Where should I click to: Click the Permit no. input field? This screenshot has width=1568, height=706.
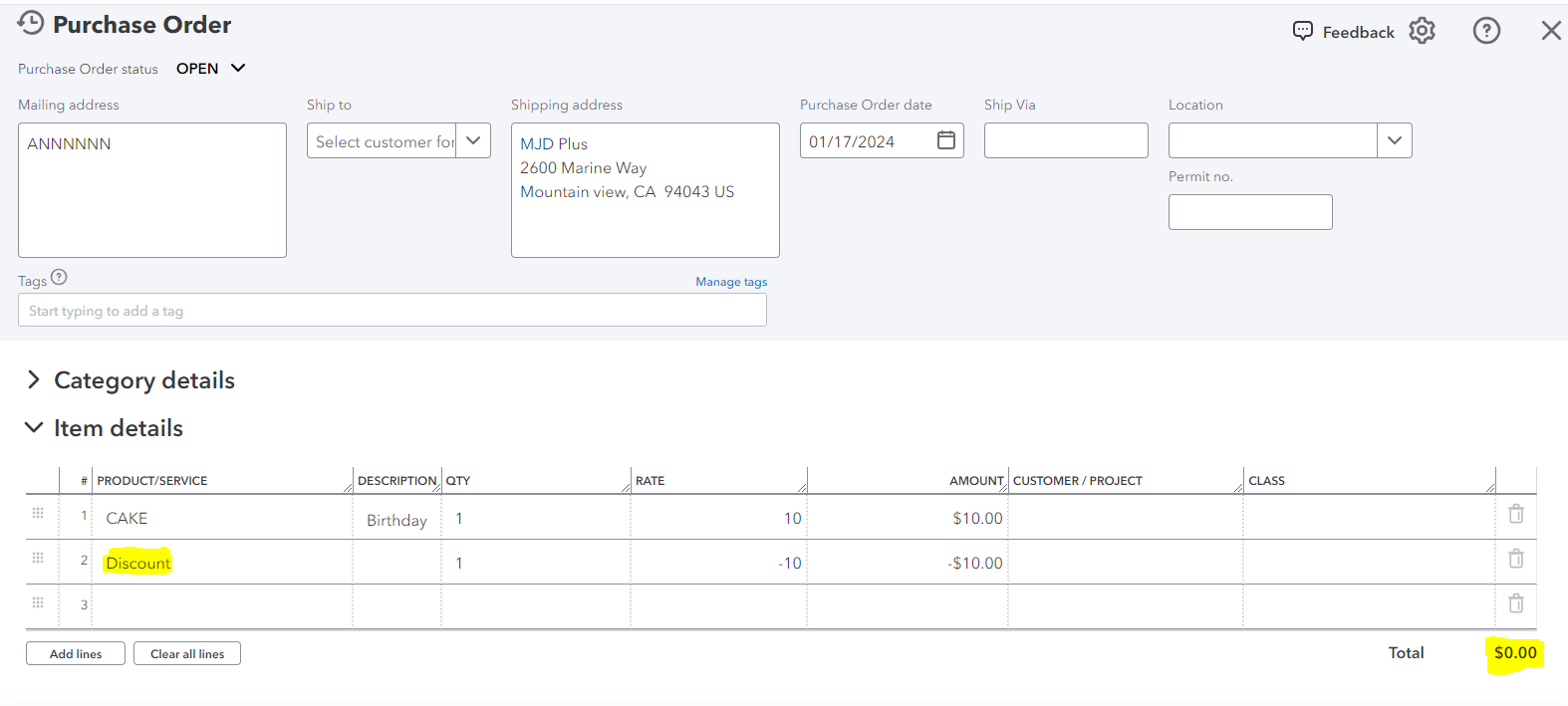coord(1250,212)
